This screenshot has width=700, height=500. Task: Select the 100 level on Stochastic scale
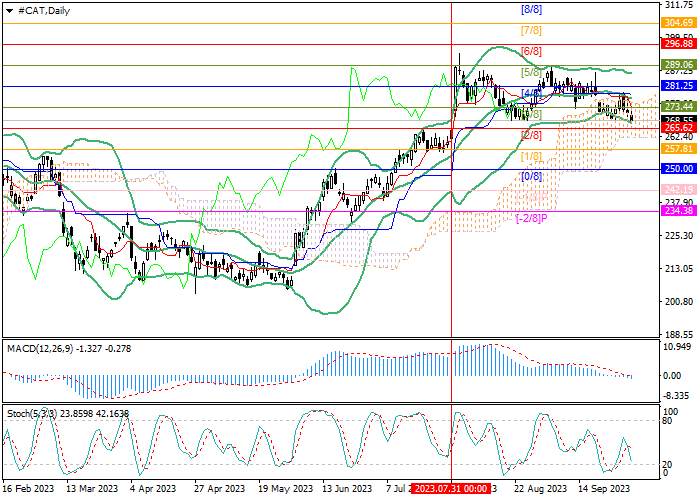pyautogui.click(x=671, y=412)
